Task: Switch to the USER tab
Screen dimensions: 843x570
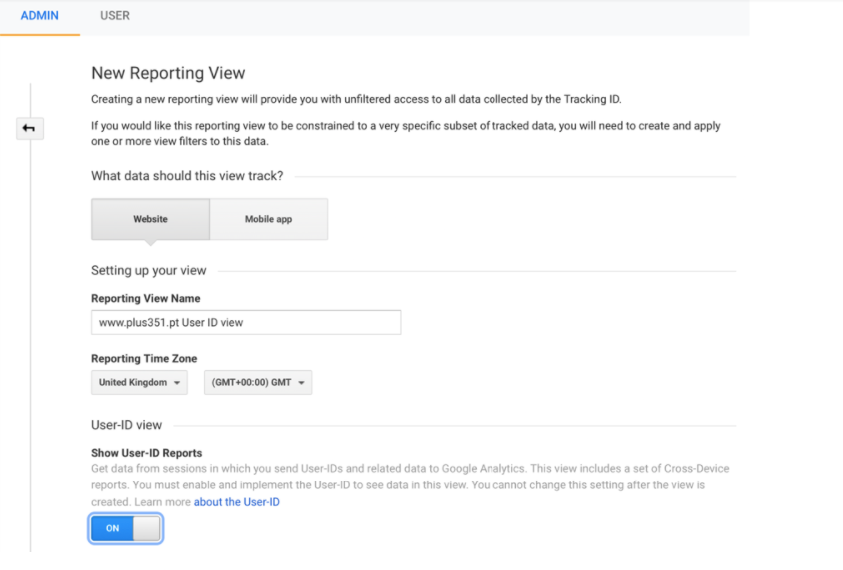Action: click(x=115, y=16)
